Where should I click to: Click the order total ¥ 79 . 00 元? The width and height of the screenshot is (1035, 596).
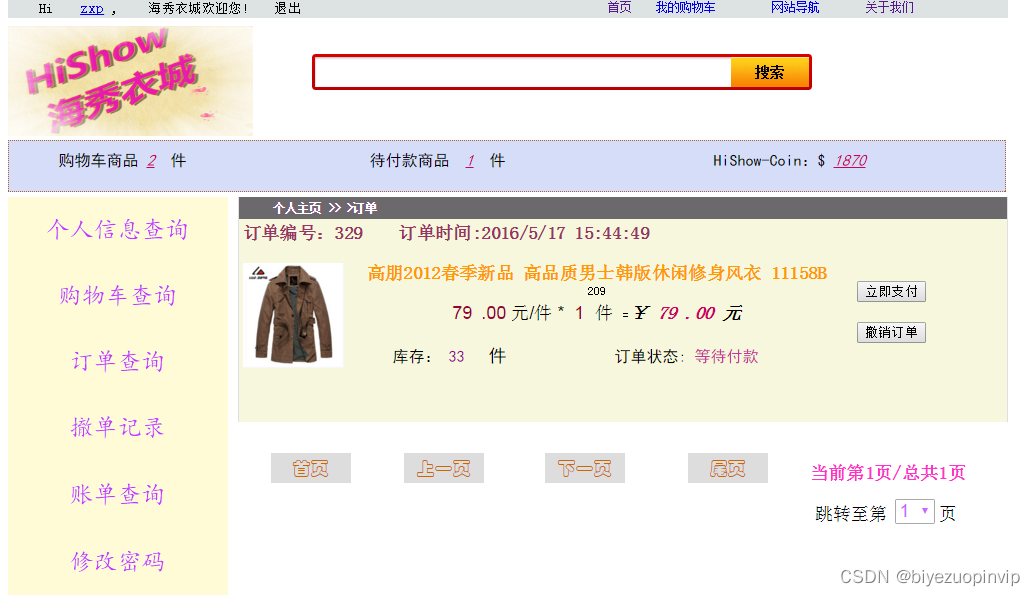click(688, 313)
